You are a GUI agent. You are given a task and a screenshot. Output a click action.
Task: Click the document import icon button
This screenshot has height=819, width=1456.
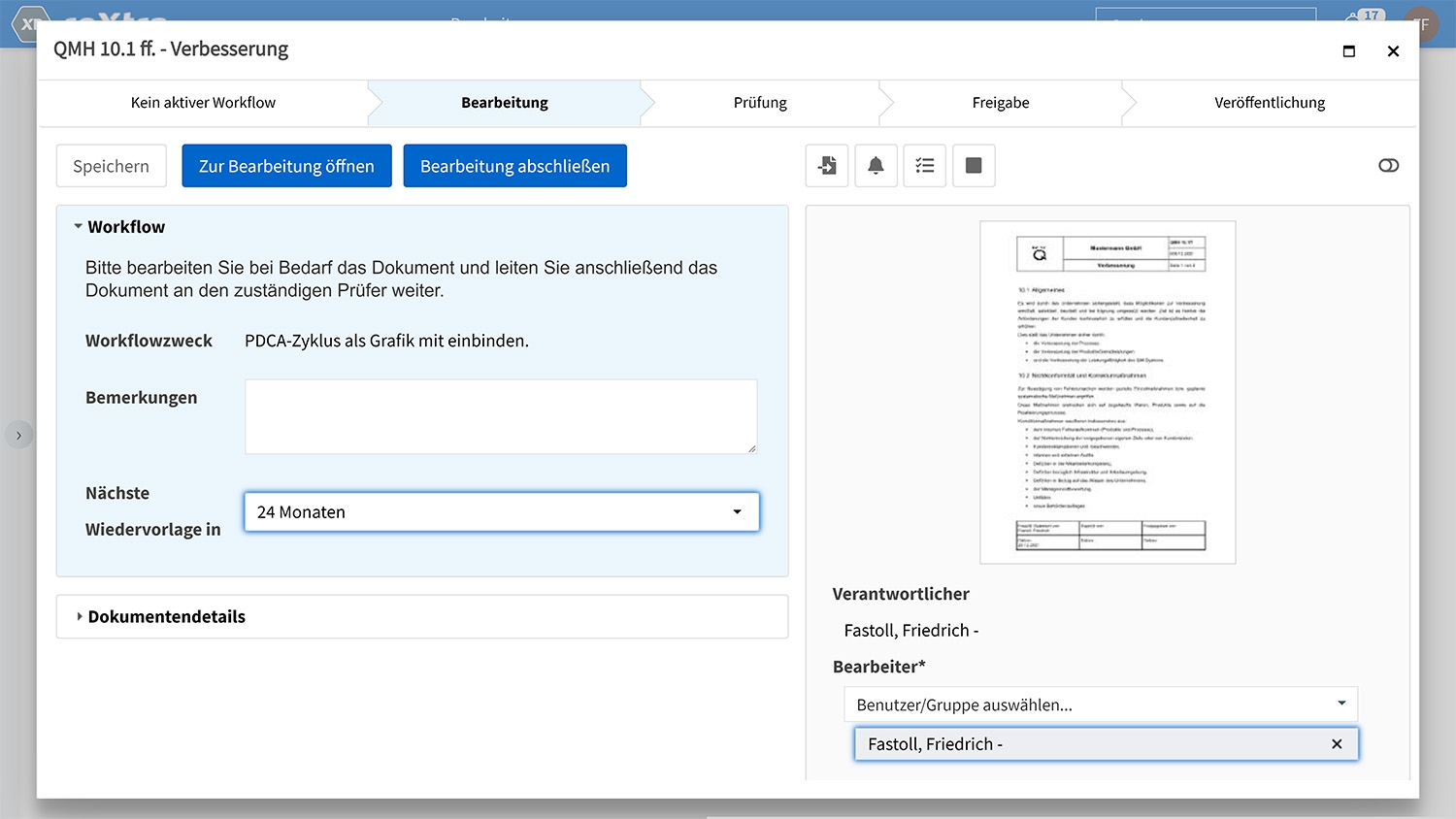point(827,166)
